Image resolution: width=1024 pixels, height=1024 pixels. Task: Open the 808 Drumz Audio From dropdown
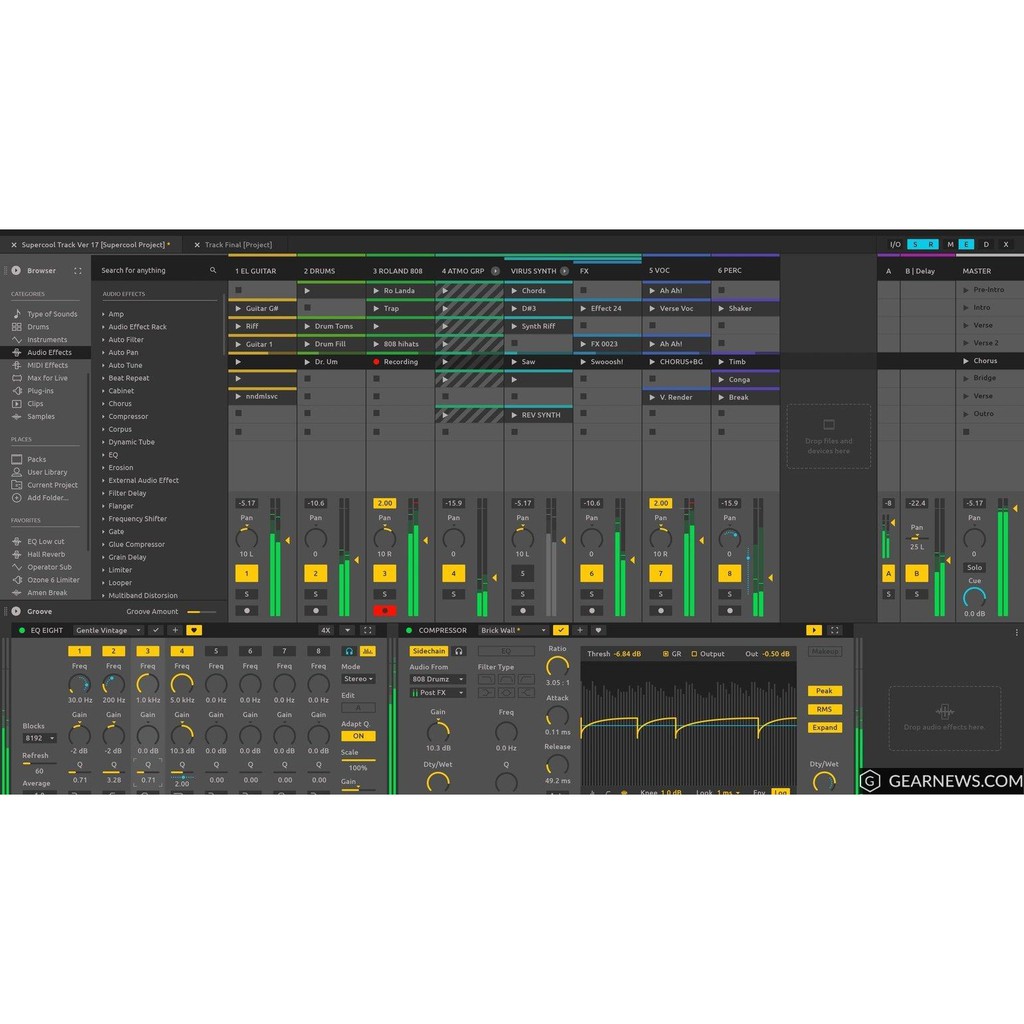pyautogui.click(x=438, y=679)
